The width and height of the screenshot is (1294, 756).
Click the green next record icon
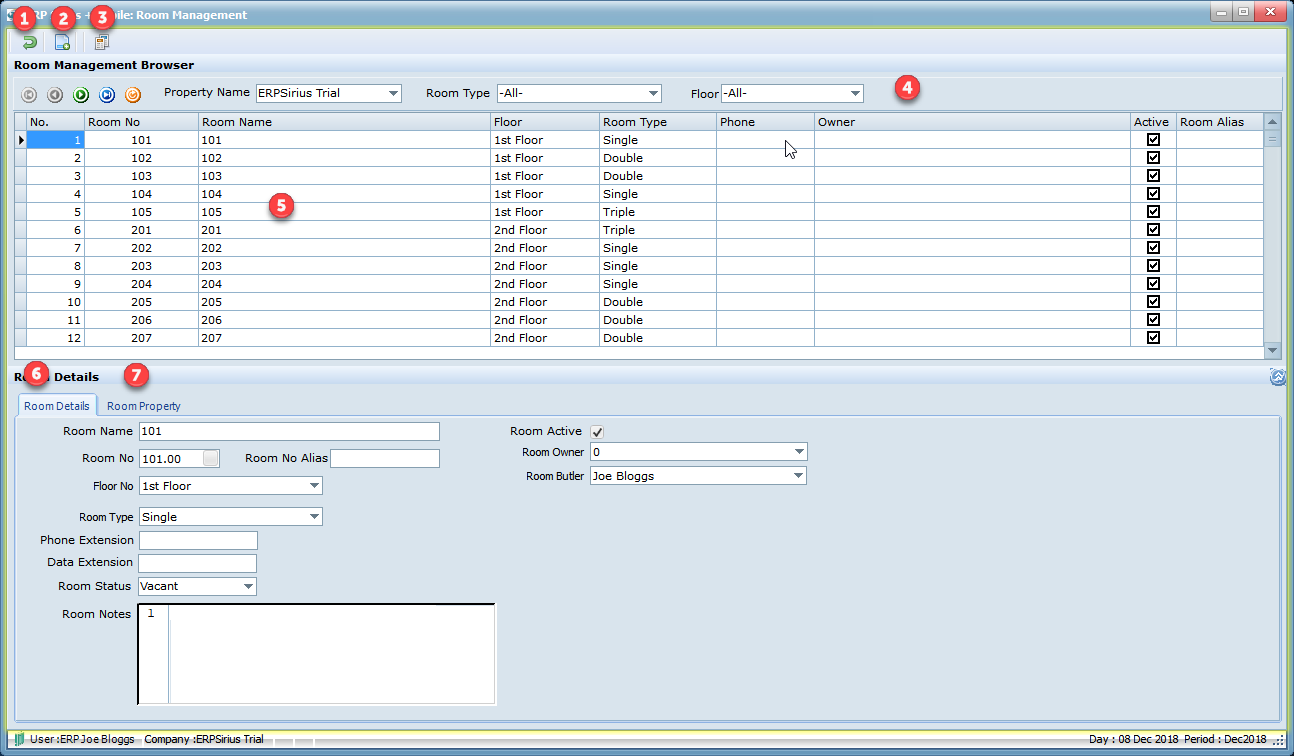(81, 94)
